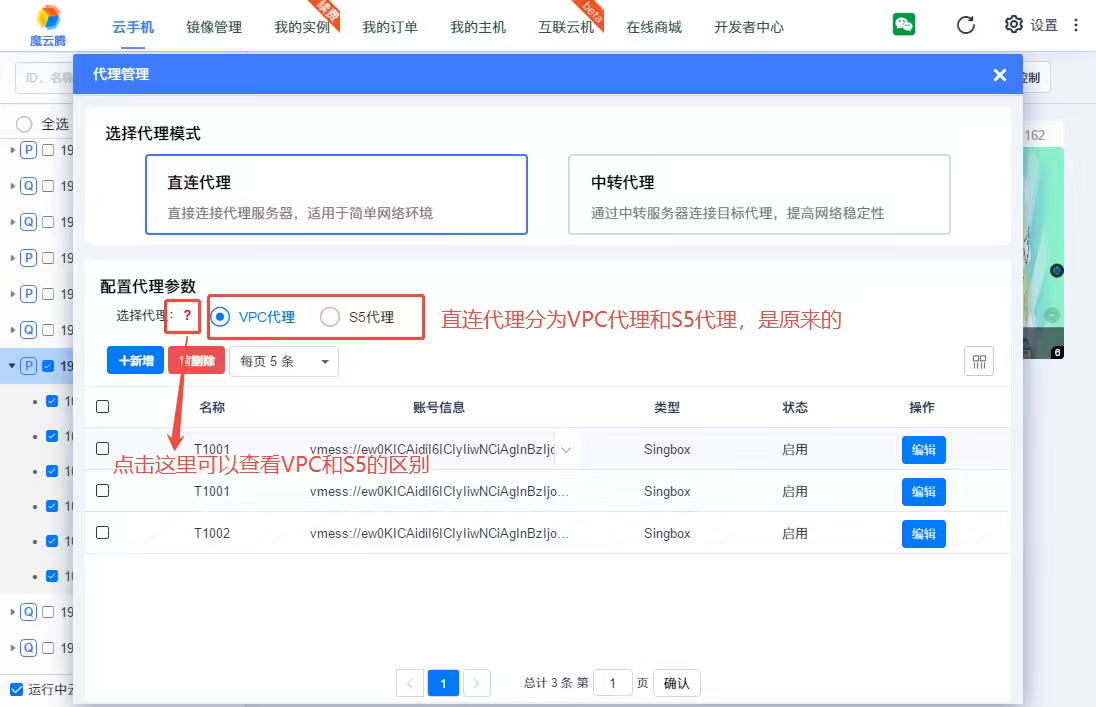Click the column layout grid icon
This screenshot has width=1096, height=707.
click(978, 361)
